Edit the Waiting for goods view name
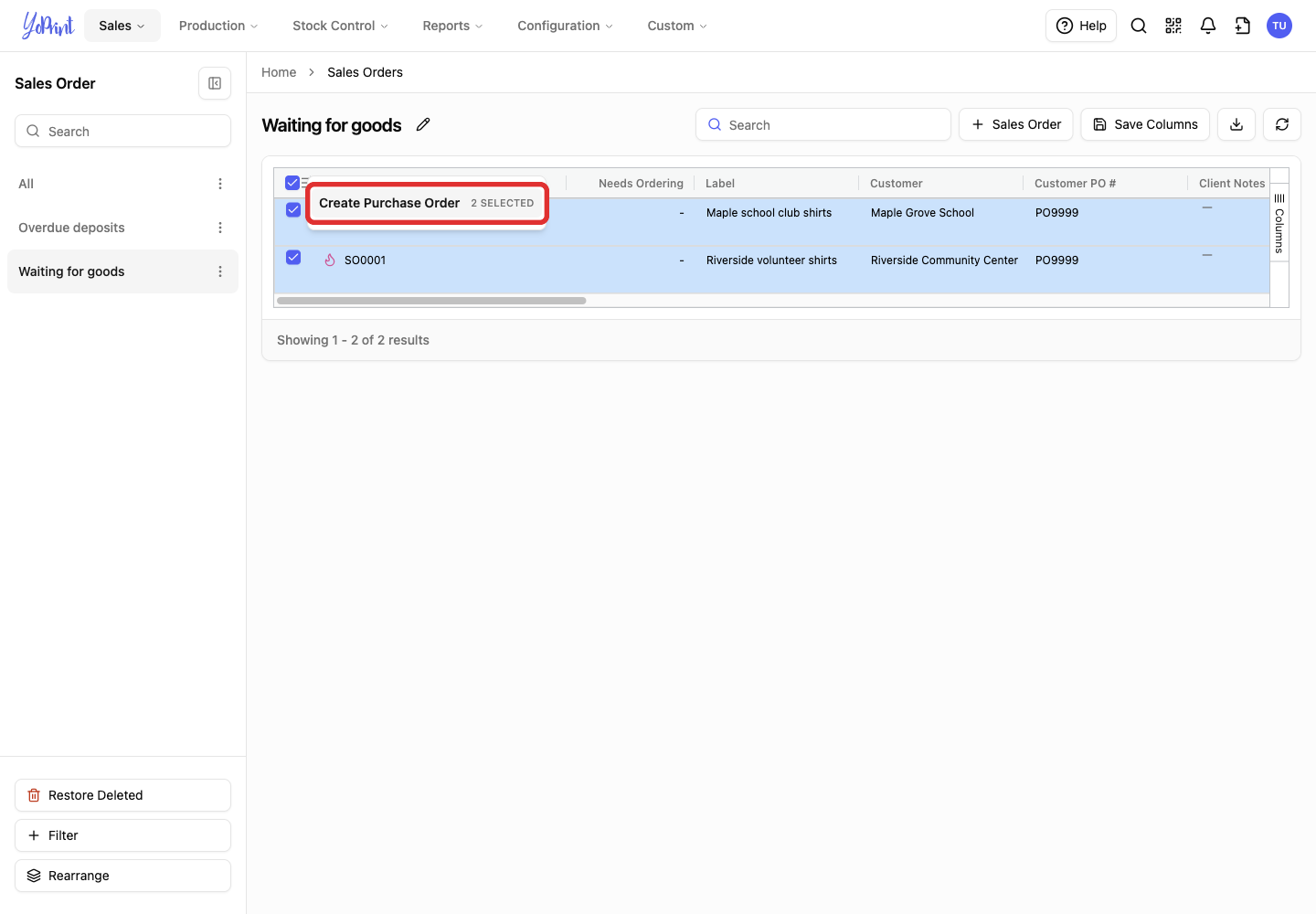 (423, 124)
